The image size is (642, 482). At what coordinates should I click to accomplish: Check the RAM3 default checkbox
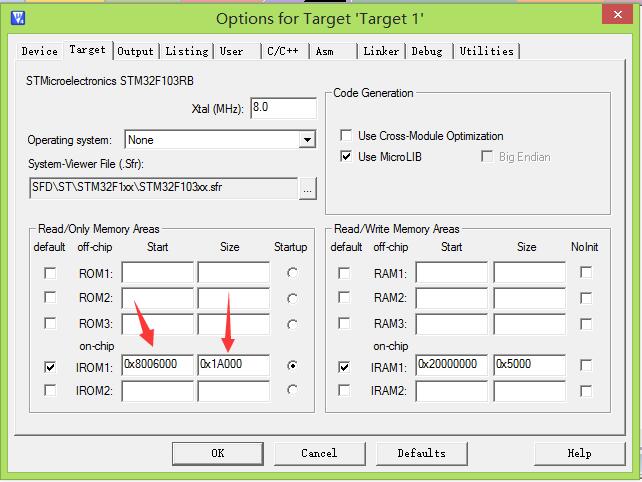(344, 323)
